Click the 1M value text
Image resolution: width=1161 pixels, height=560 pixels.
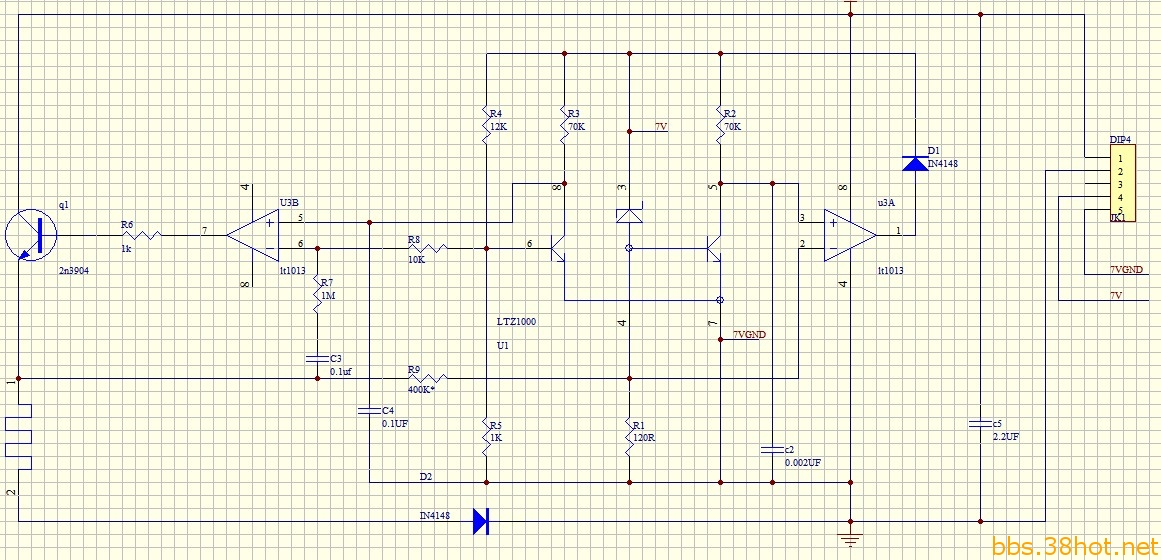click(x=328, y=295)
